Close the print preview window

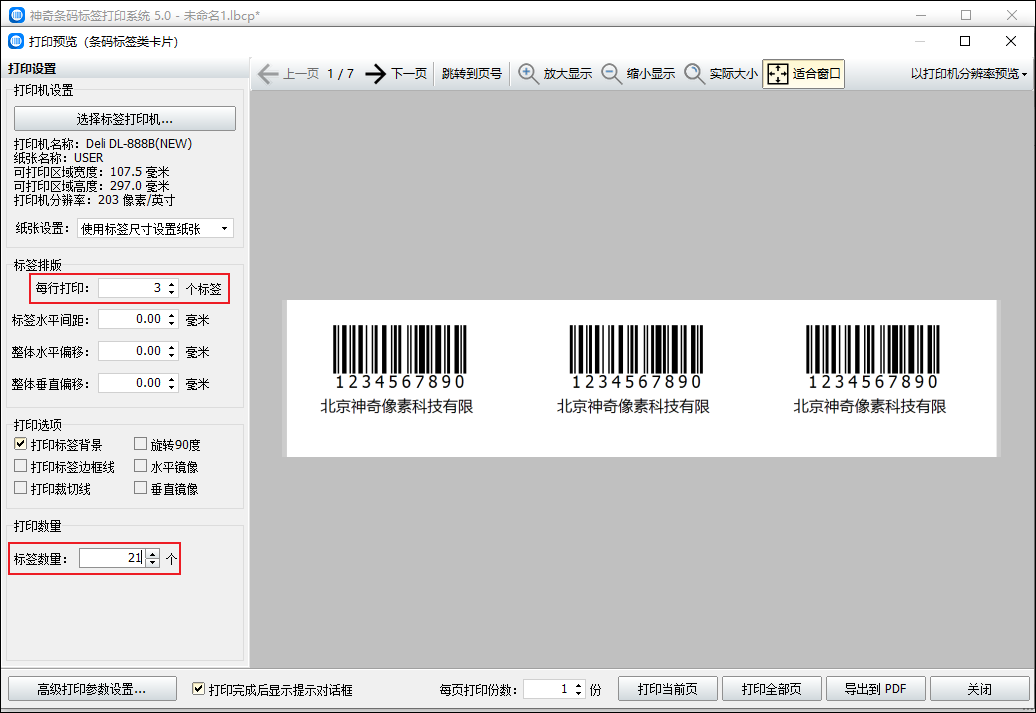point(1010,41)
